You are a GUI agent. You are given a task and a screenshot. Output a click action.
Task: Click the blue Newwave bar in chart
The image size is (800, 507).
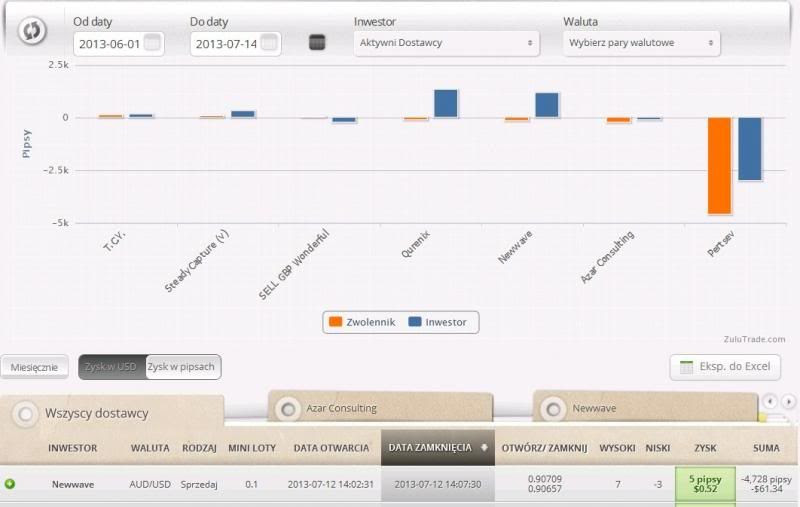547,106
